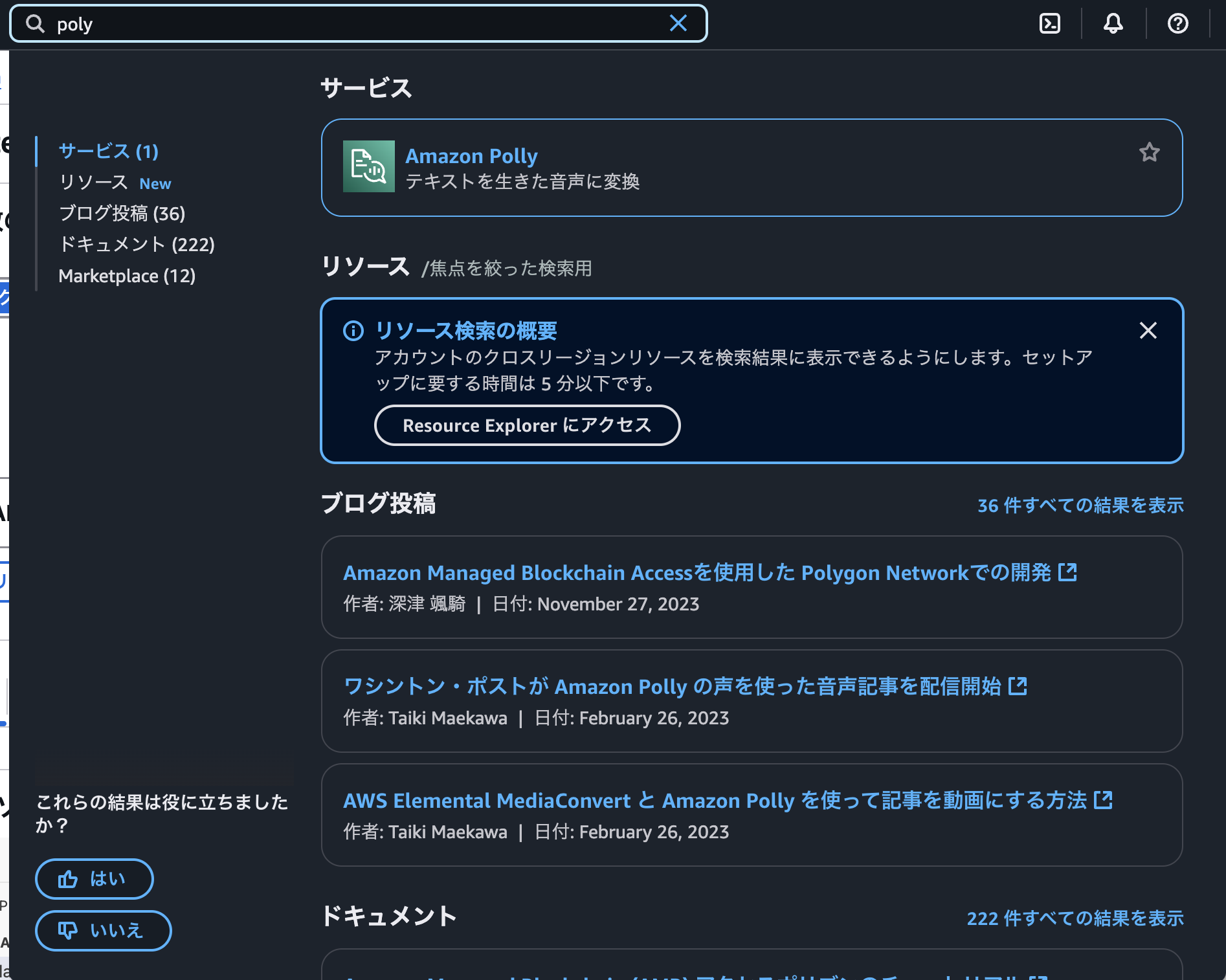Open the help panel question mark icon
1226x980 pixels.
(x=1177, y=23)
